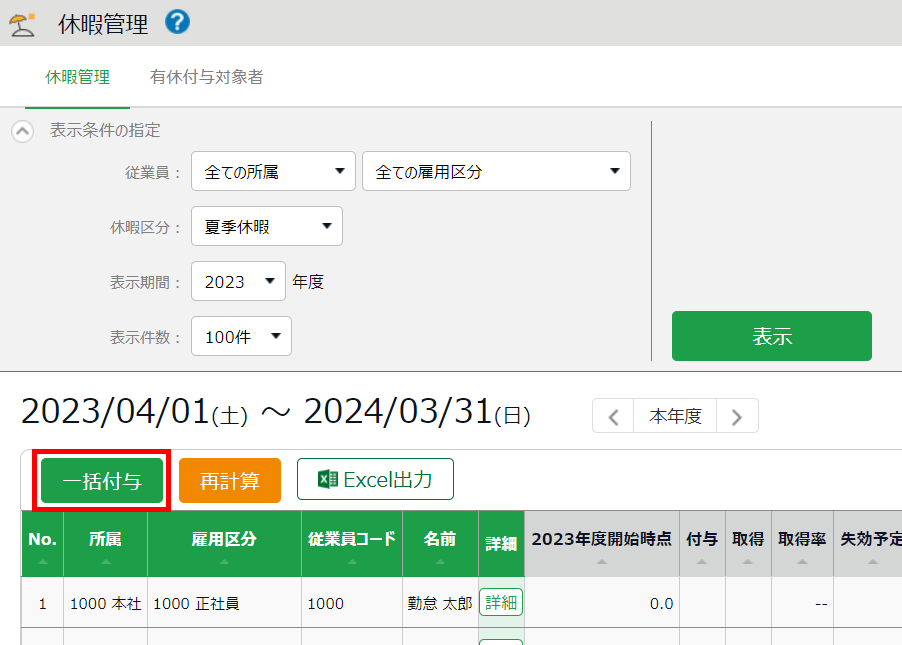Viewport: 902px width, 645px height.
Task: Sort by the 付与 column header
Action: click(x=702, y=544)
